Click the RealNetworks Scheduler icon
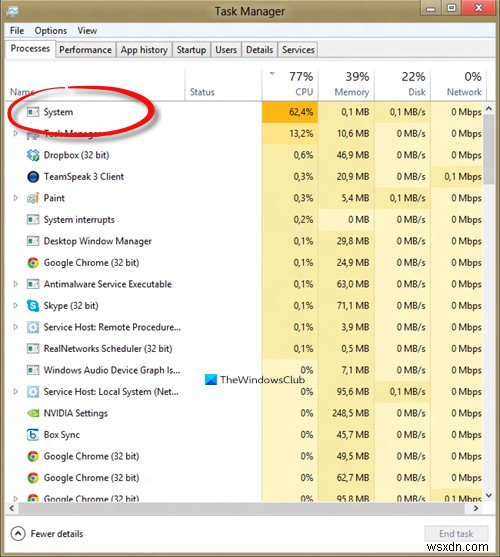 click(33, 348)
